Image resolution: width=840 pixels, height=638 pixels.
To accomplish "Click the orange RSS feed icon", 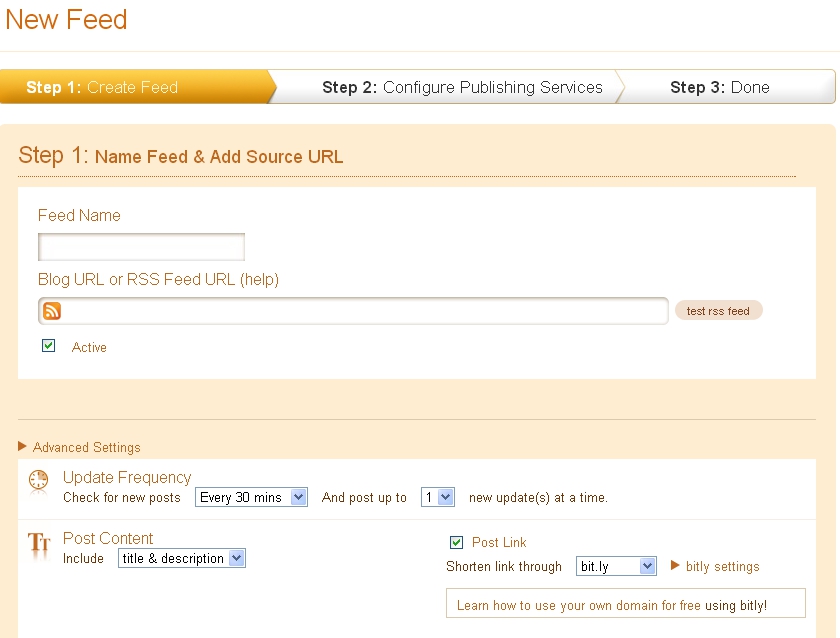I will coord(52,311).
